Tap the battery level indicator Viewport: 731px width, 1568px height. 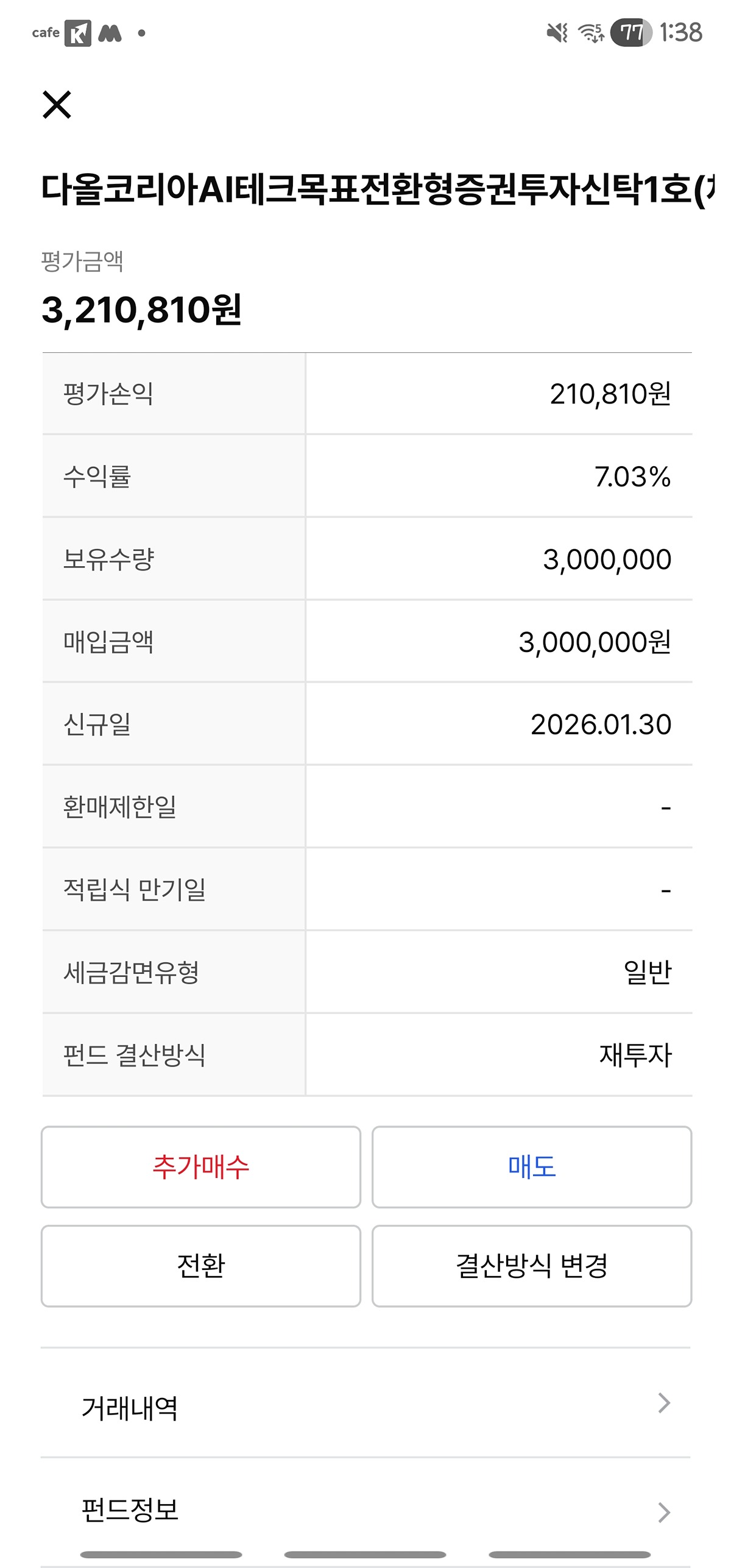coord(631,32)
